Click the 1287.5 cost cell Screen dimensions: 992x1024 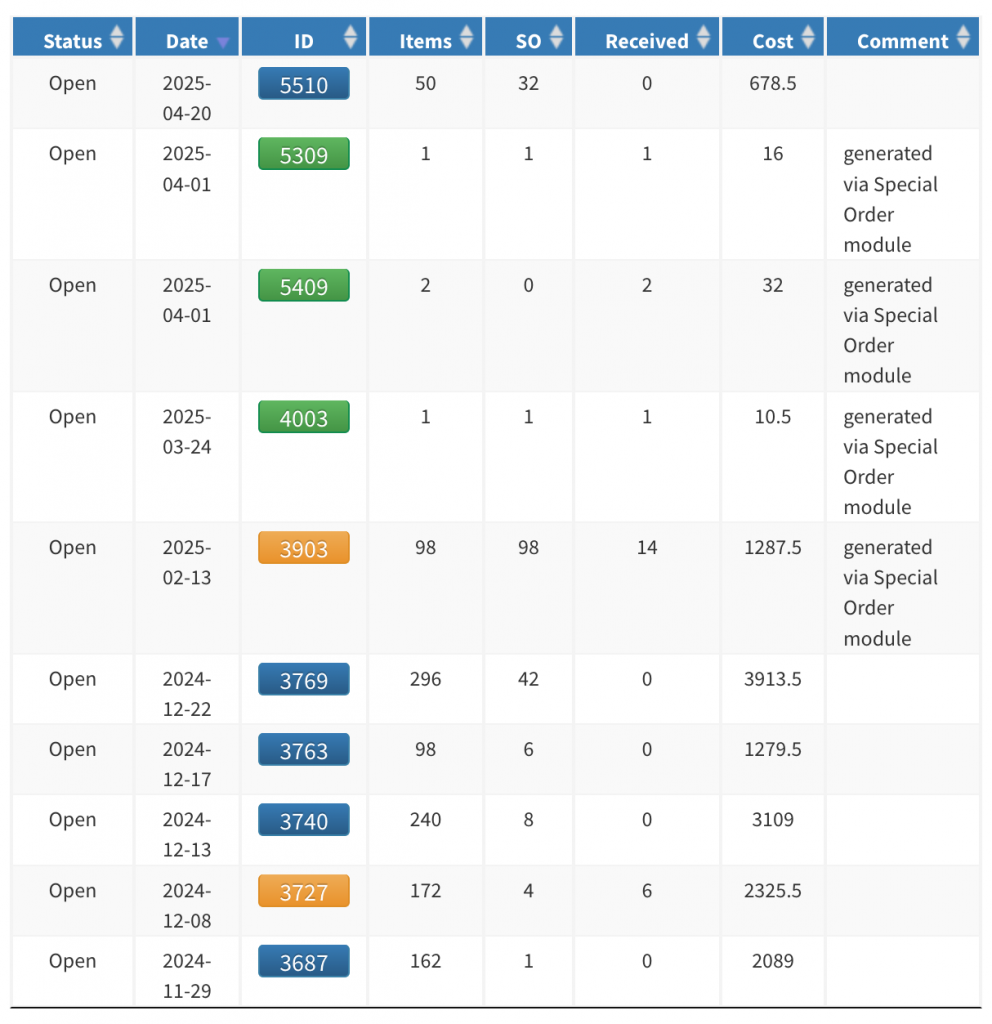773,547
